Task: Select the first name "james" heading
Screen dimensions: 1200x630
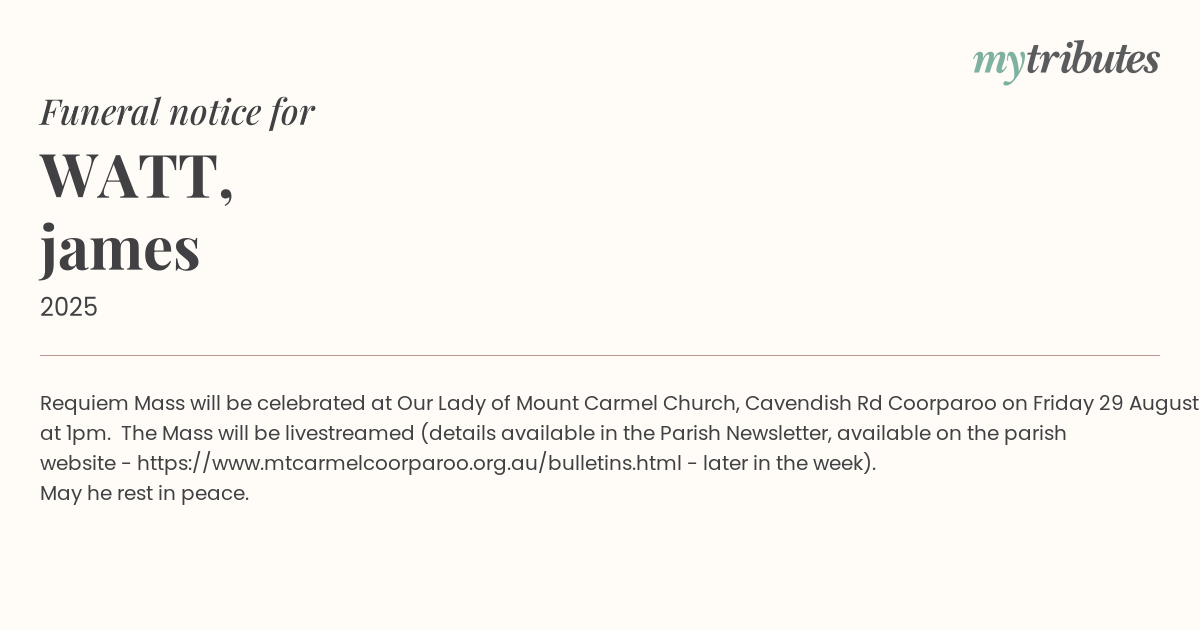Action: click(120, 248)
